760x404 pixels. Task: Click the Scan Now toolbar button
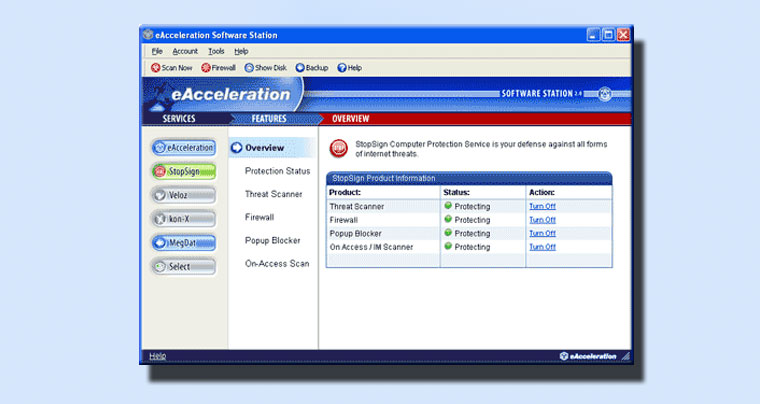[172, 68]
